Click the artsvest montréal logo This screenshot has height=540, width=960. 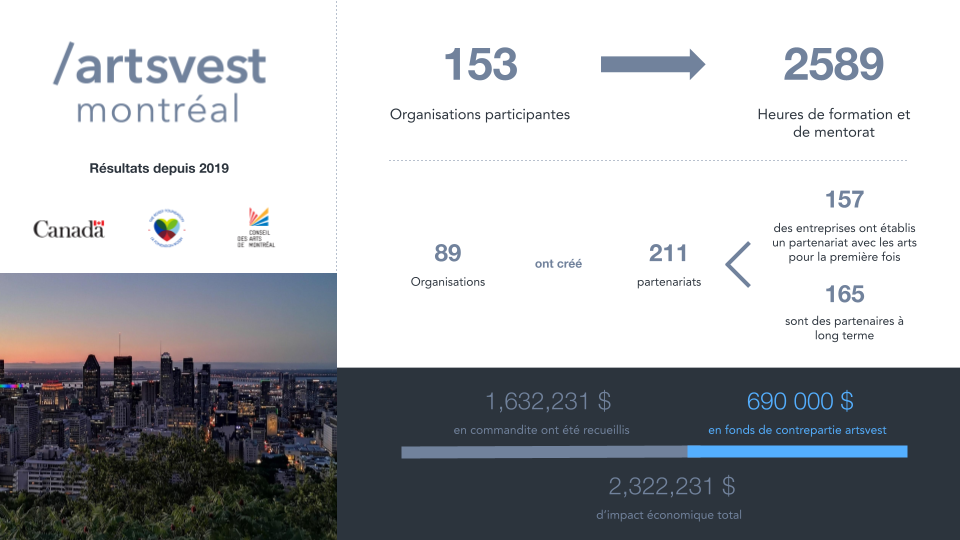(160, 85)
